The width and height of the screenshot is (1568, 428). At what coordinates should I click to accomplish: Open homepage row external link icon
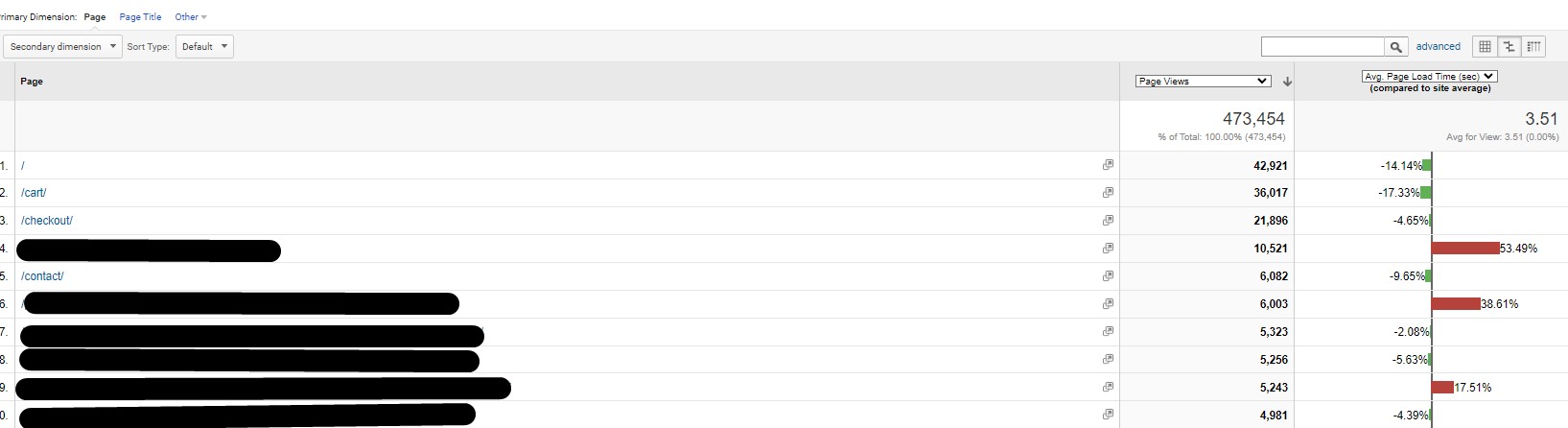[x=1108, y=165]
